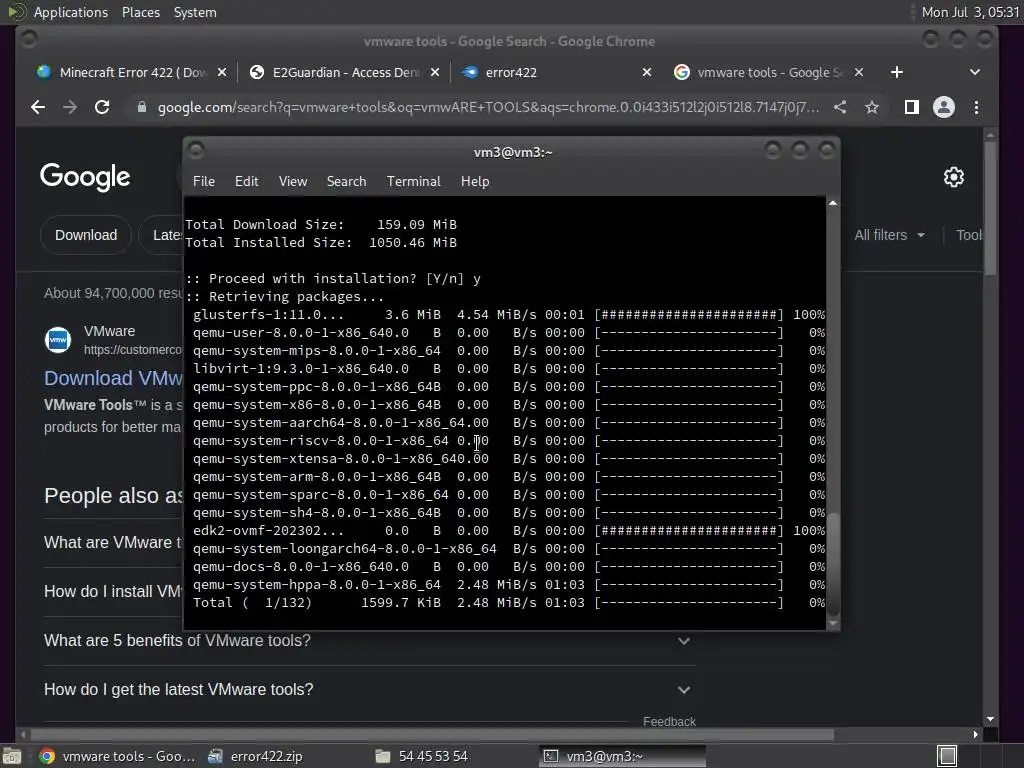
Task: Click the Google logo
Action: pos(85,176)
